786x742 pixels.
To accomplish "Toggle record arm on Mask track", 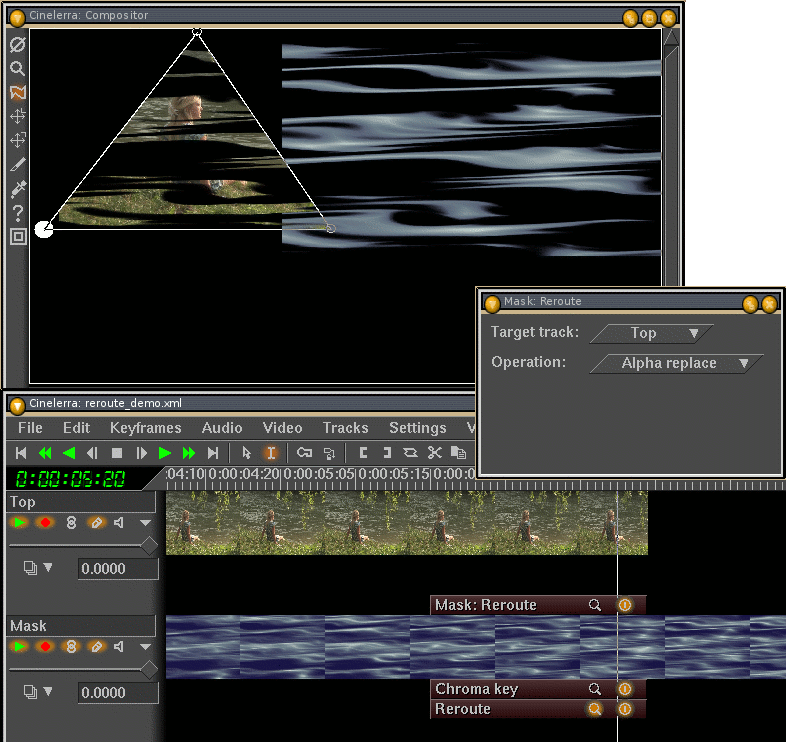I will tap(45, 646).
